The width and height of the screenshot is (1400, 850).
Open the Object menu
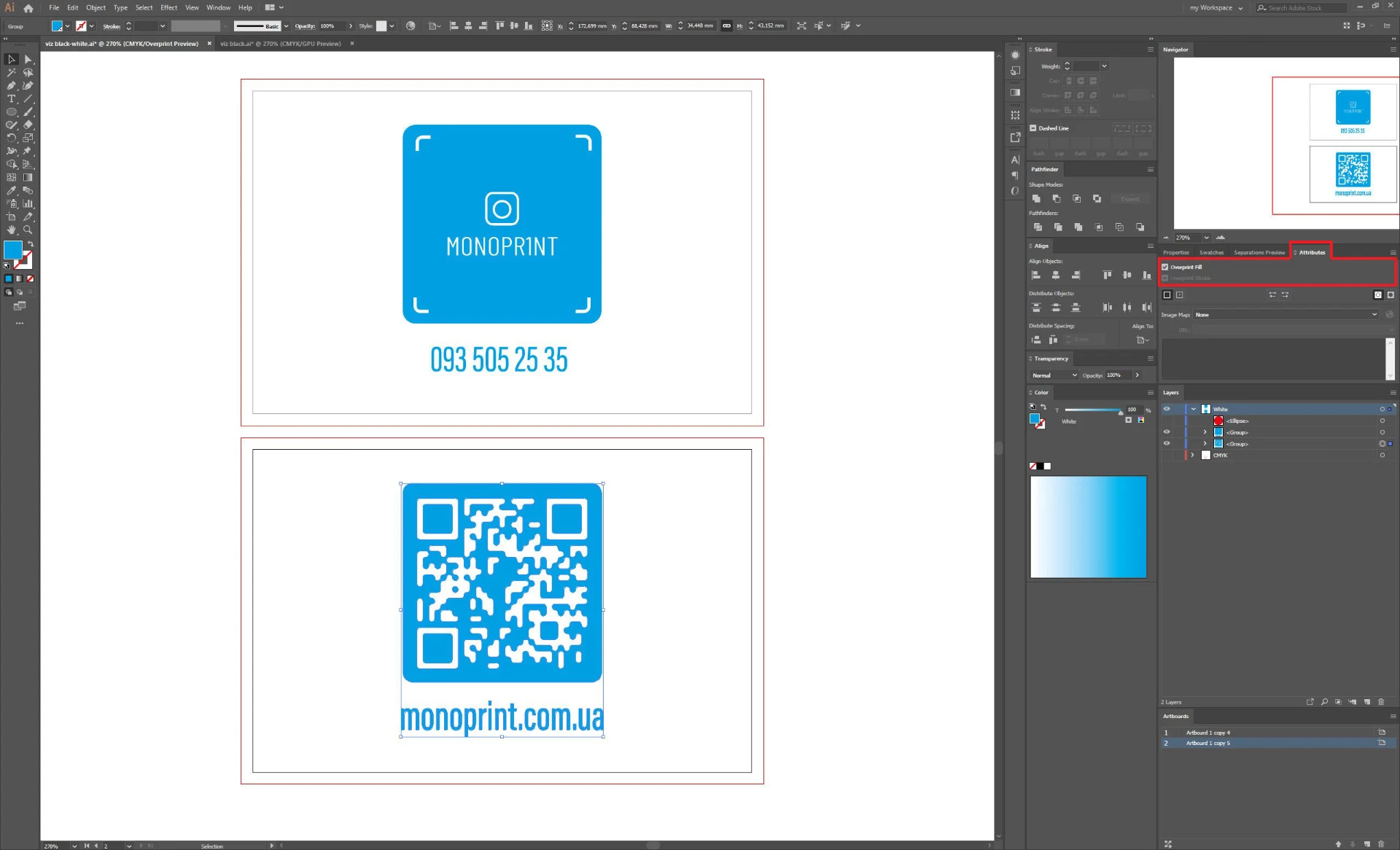point(96,8)
